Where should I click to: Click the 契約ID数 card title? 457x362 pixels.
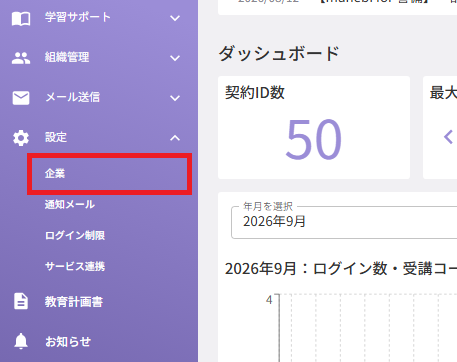coord(255,93)
